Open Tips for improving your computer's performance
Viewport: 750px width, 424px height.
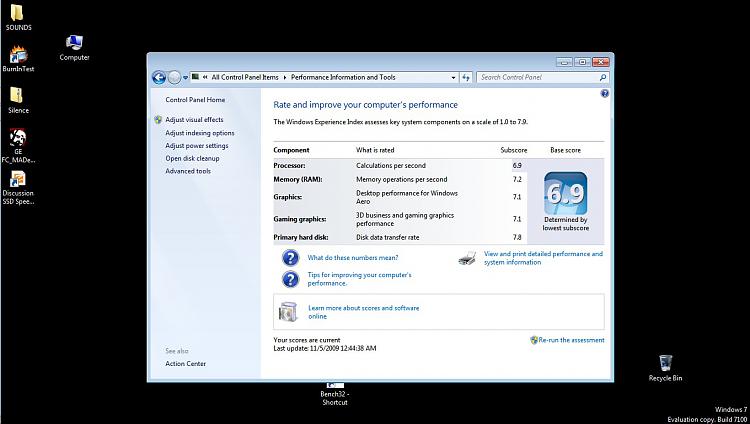click(x=359, y=279)
